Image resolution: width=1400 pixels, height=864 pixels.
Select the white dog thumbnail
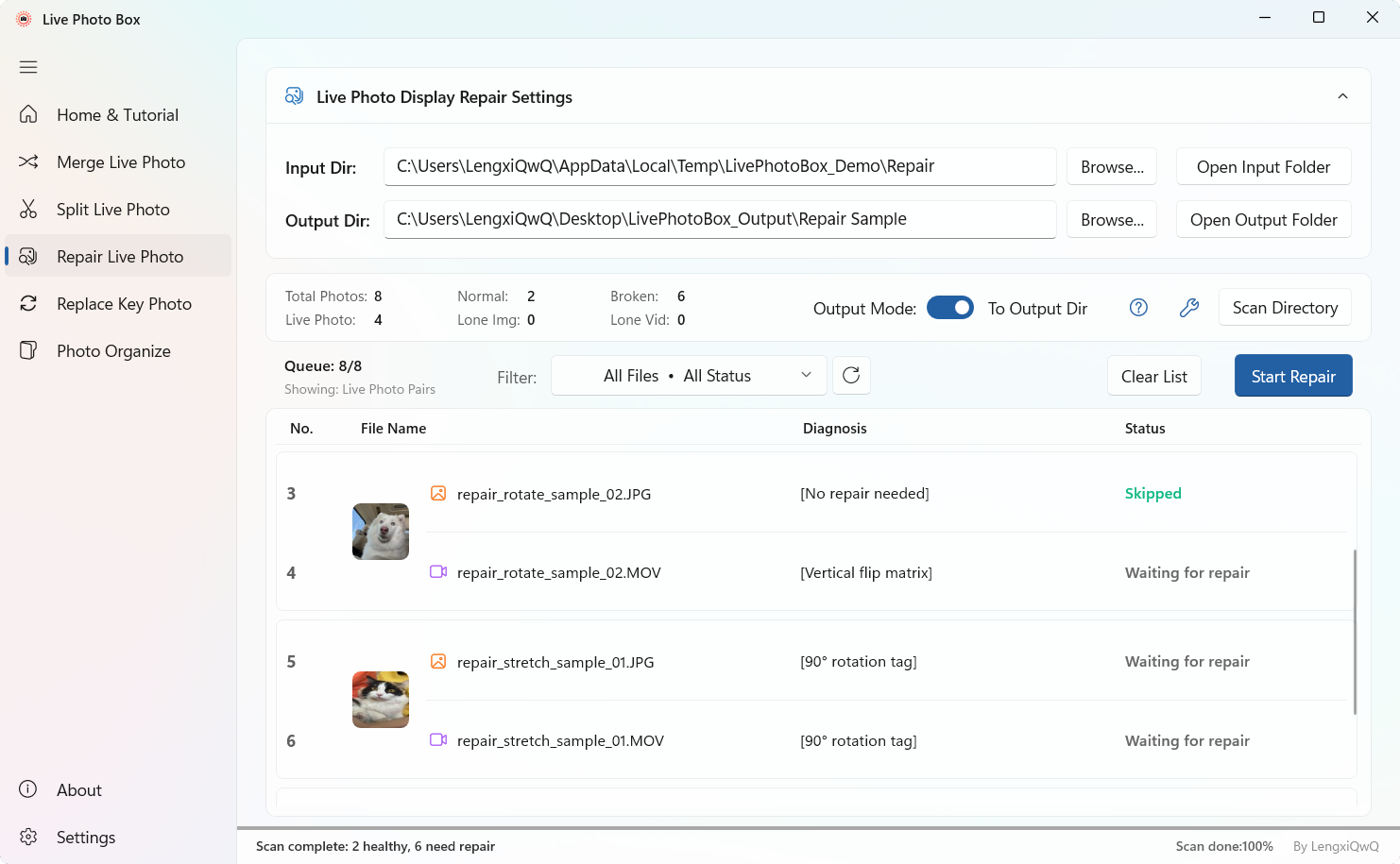[x=381, y=532]
